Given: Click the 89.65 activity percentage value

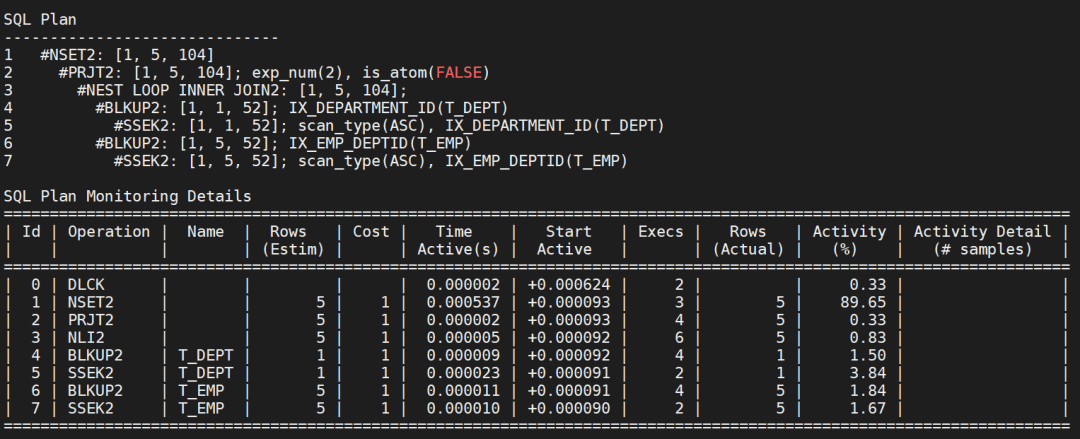Looking at the screenshot, I should pyautogui.click(x=864, y=302).
